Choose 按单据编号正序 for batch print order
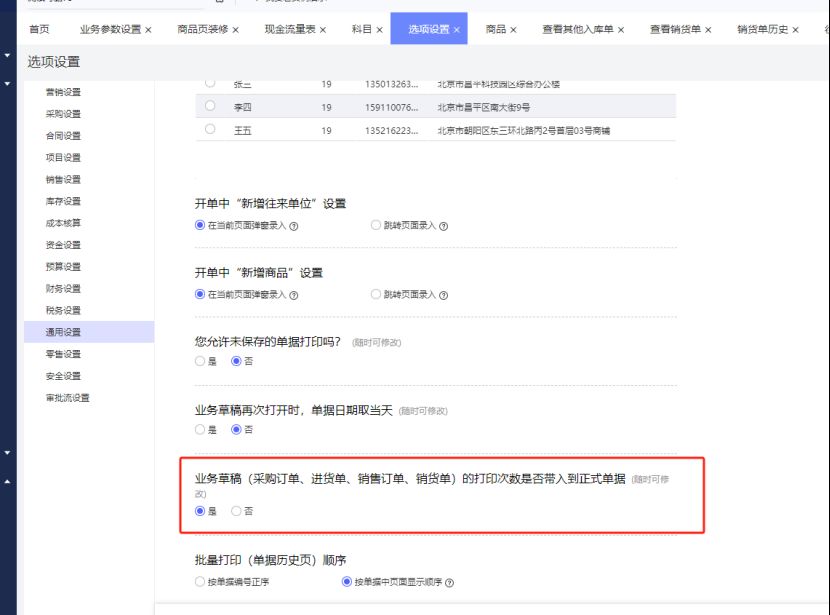The height and width of the screenshot is (615, 830). 200,581
